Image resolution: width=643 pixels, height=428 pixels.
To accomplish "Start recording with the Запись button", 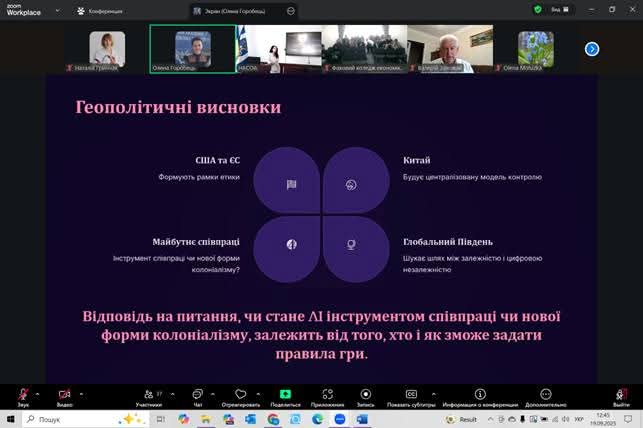I will 366,395.
